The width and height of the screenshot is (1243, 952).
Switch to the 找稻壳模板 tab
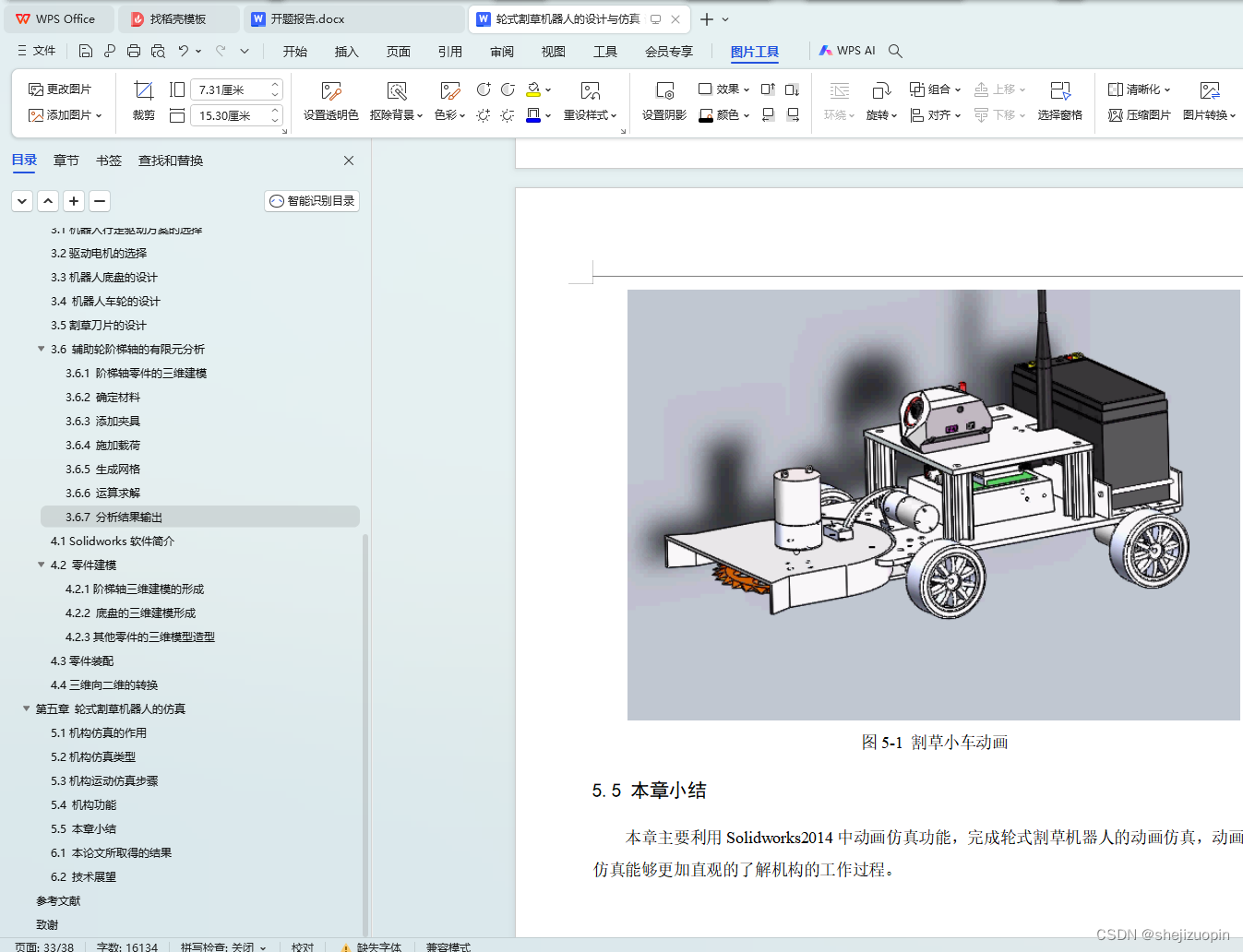point(178,18)
